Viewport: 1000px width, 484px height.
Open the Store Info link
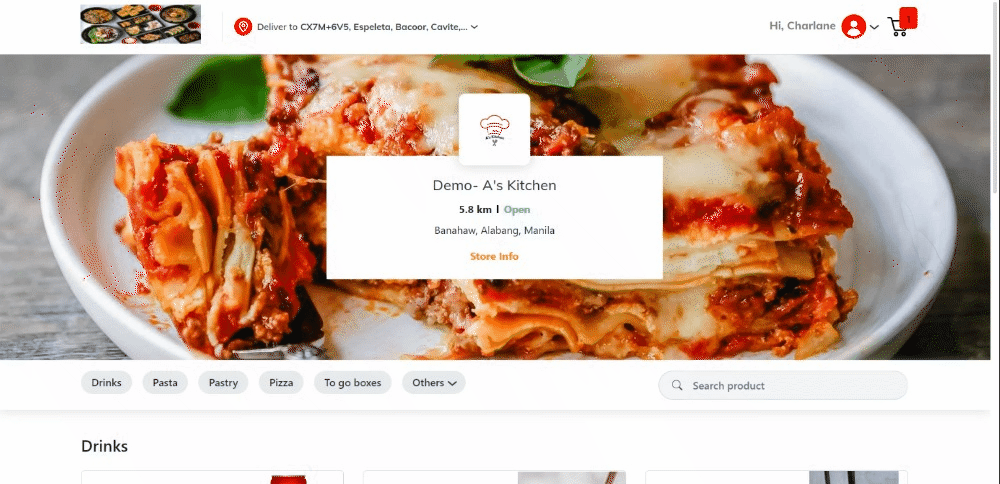click(x=494, y=256)
